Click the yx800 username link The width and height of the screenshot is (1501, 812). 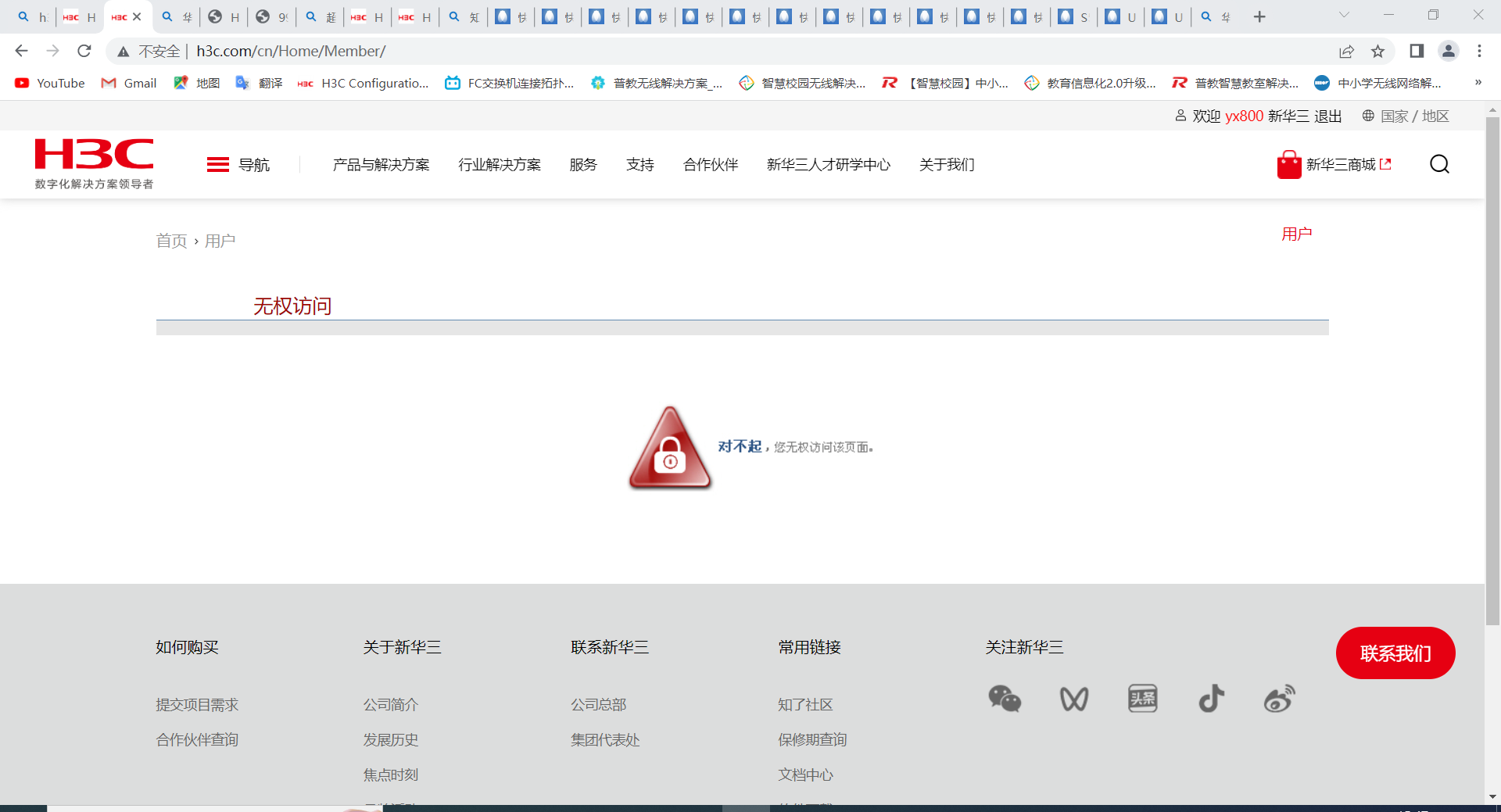1244,116
